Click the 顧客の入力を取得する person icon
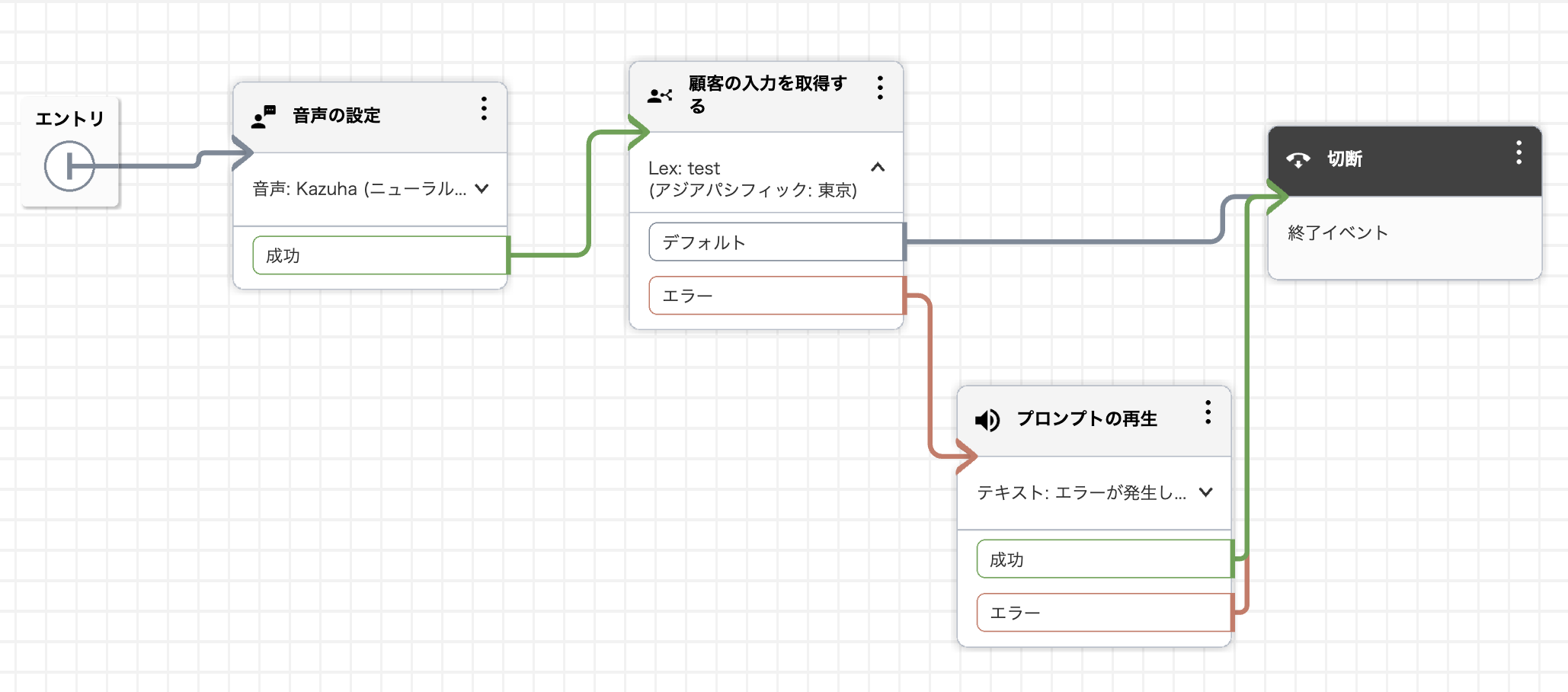This screenshot has height=692, width=1568. click(x=660, y=96)
